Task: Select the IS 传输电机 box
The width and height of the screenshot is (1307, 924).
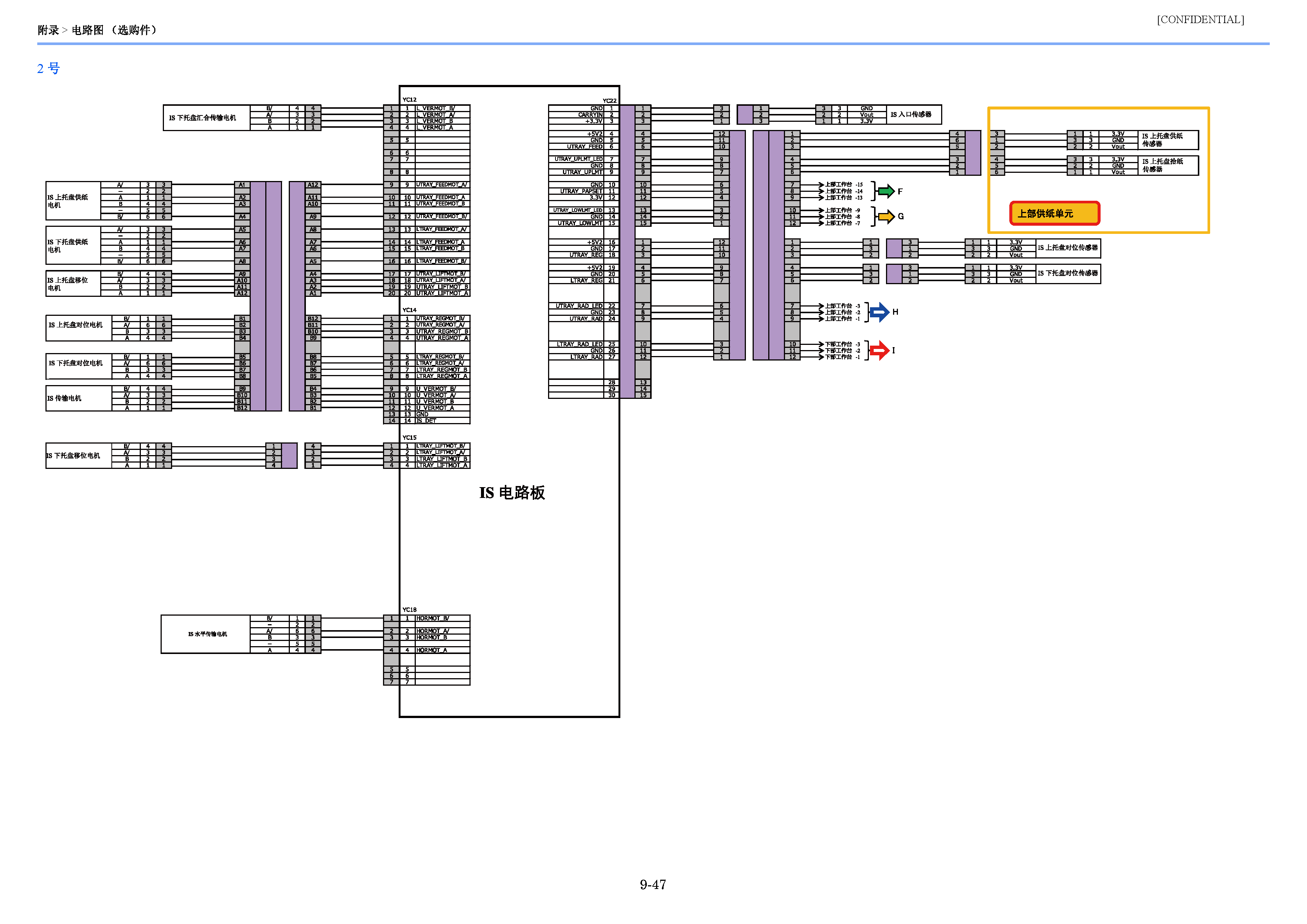Action: tap(79, 398)
